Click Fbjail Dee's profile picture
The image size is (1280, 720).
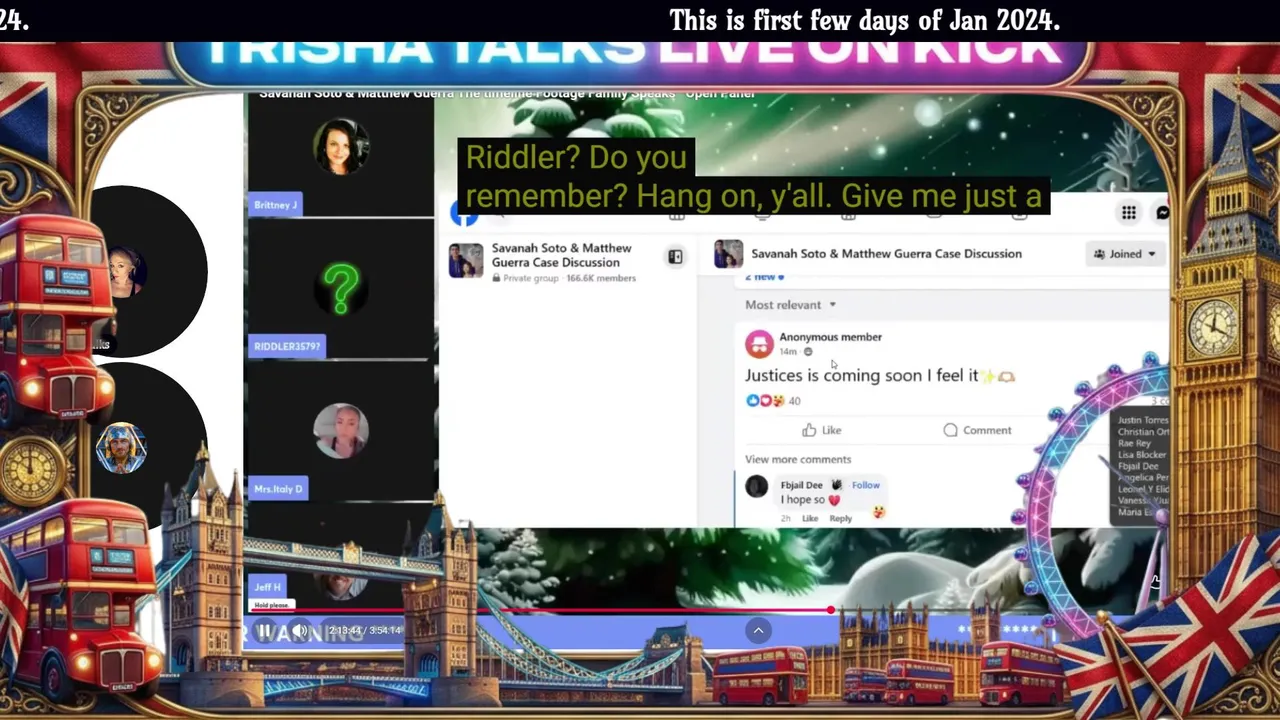[x=757, y=487]
